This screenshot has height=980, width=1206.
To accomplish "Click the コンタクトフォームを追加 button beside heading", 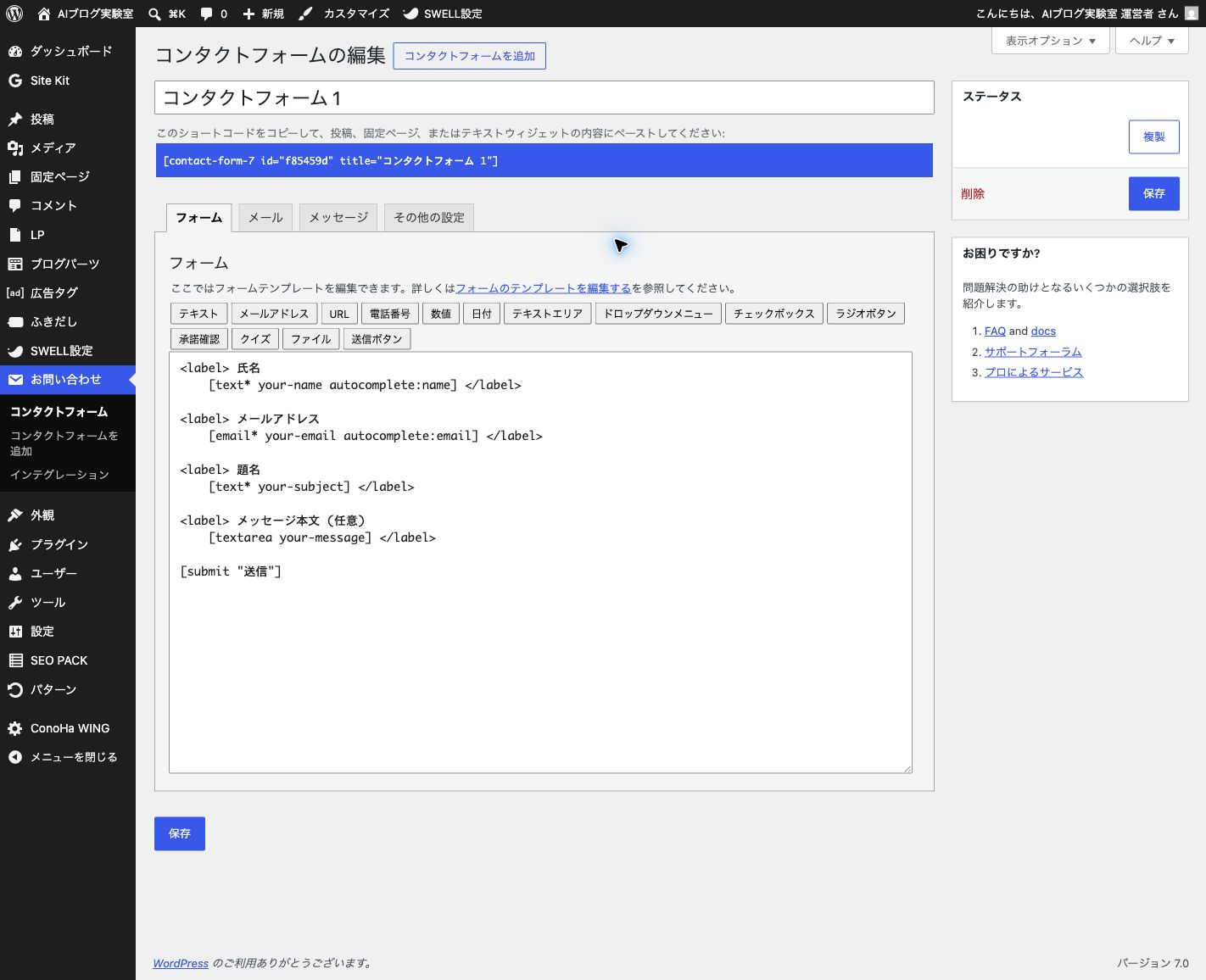I will (x=470, y=56).
